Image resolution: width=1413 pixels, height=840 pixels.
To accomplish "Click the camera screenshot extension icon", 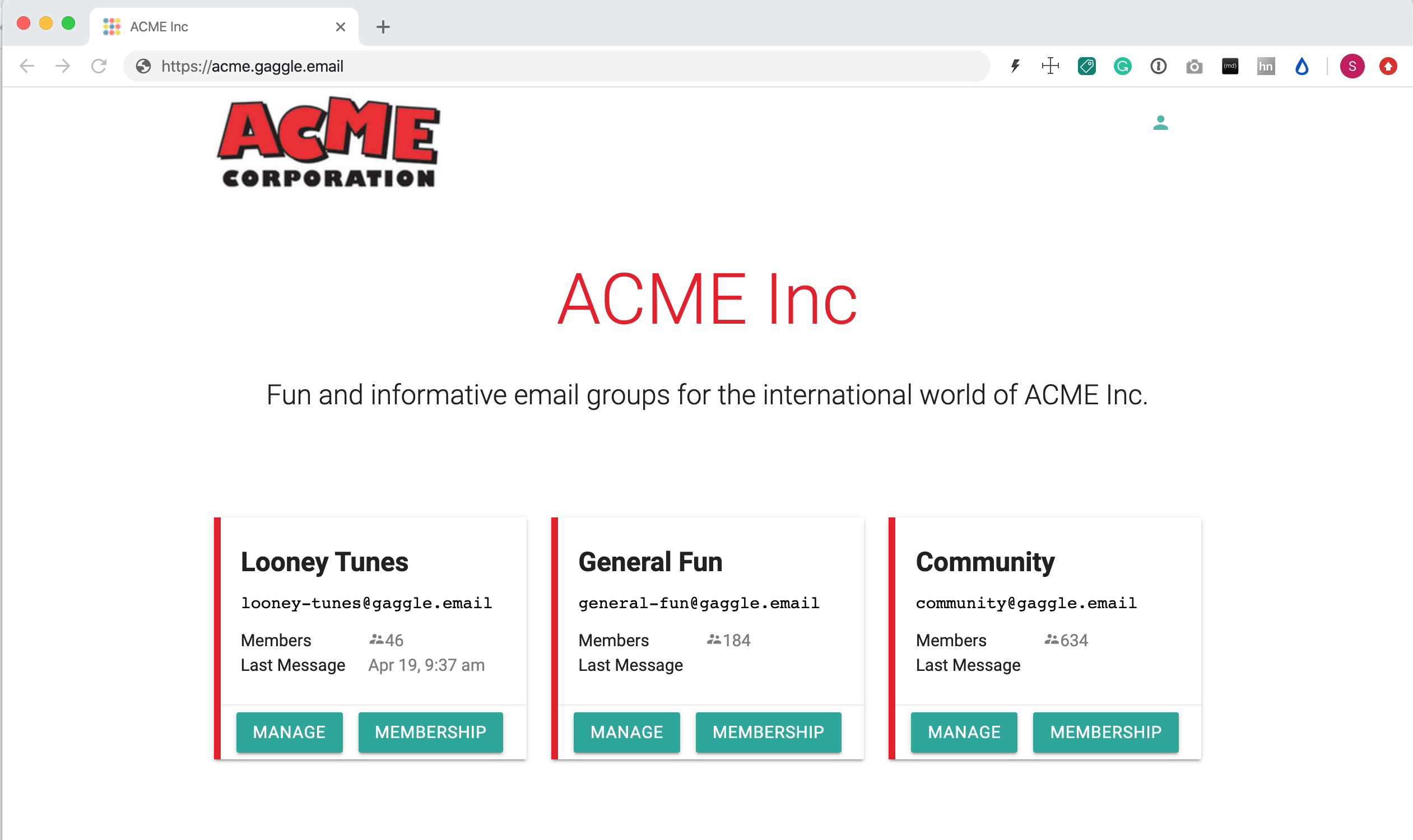I will coord(1194,66).
